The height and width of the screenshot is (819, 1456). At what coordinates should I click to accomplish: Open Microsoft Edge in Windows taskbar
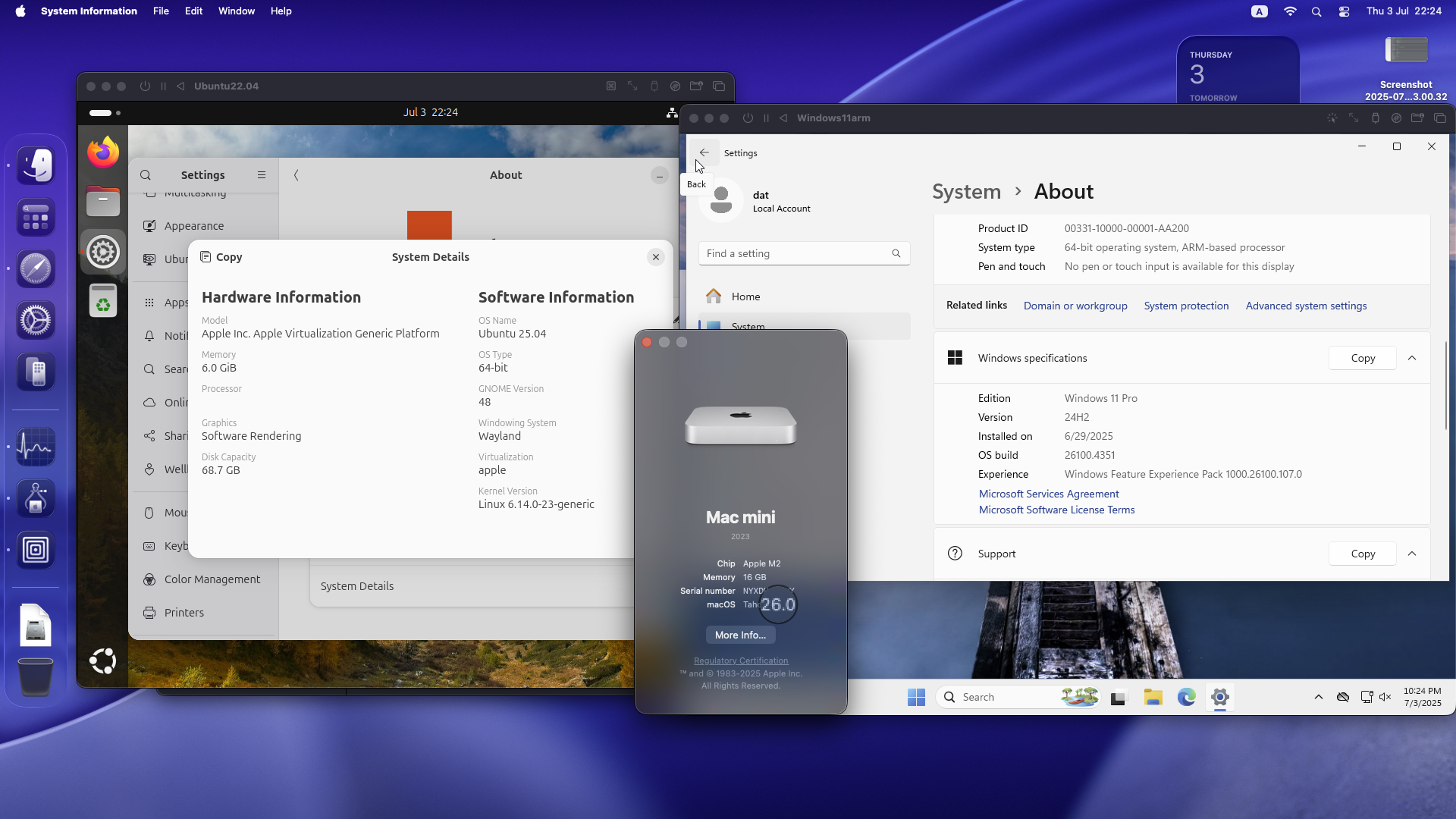point(1186,697)
